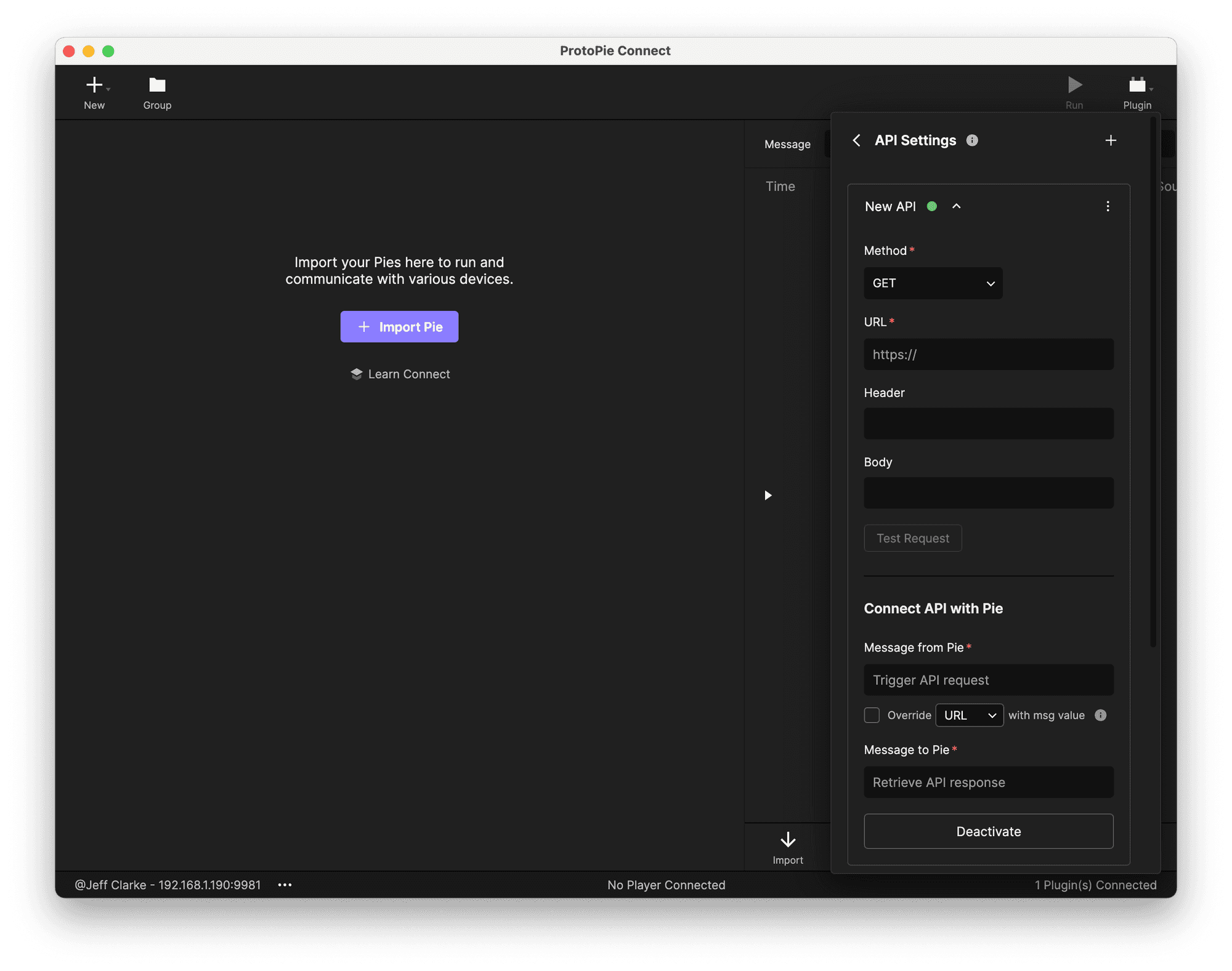Minimize the ProtoPie Connect window
This screenshot has height=971, width=1232.
89,51
